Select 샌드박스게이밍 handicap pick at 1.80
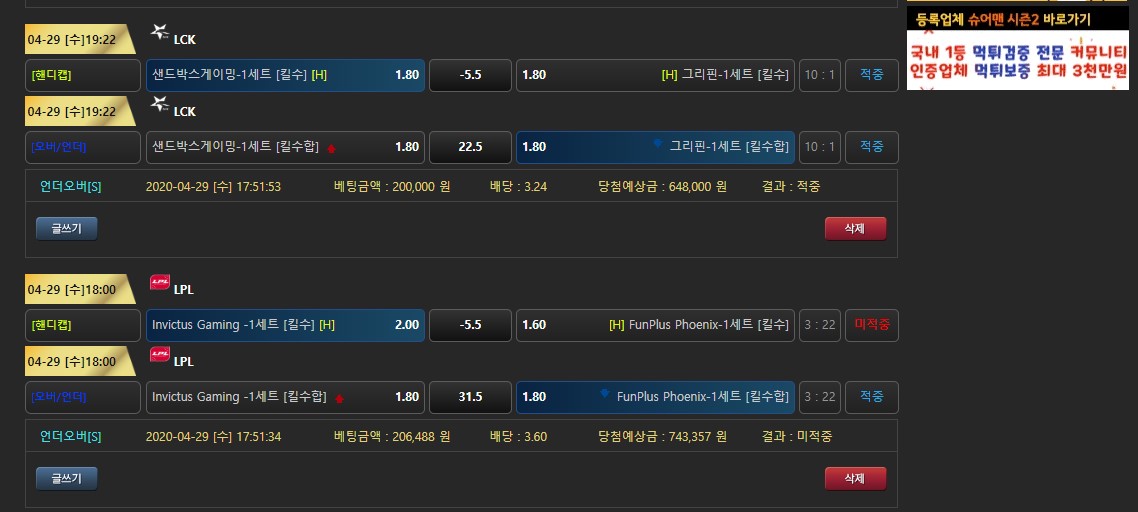 (285, 75)
